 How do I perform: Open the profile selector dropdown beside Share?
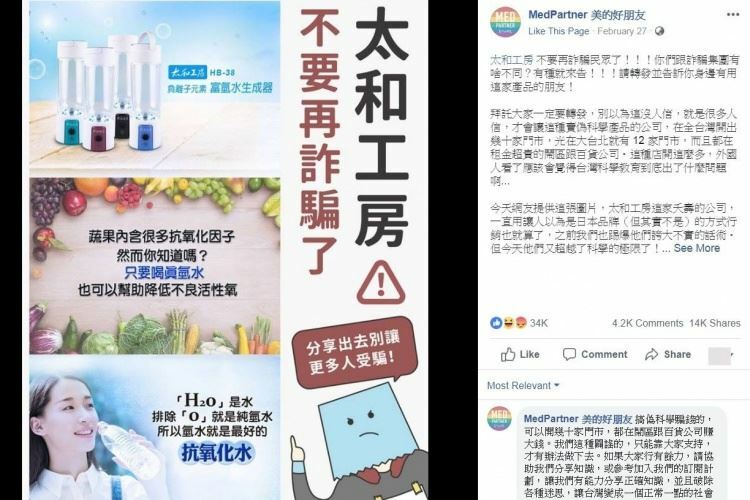pyautogui.click(x=720, y=356)
